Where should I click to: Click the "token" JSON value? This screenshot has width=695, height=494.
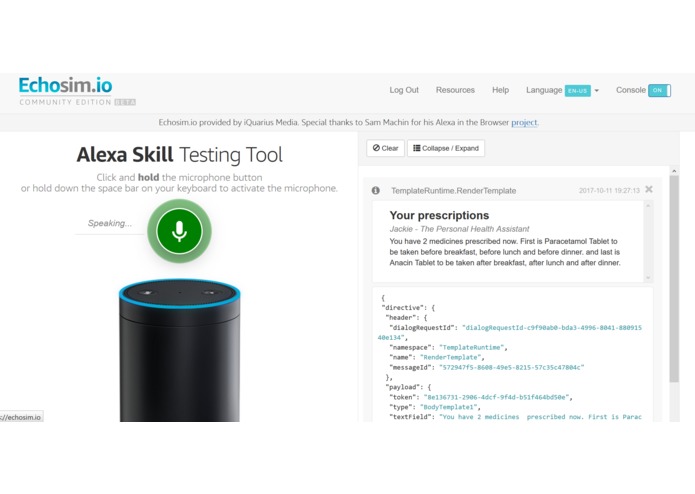tap(498, 397)
